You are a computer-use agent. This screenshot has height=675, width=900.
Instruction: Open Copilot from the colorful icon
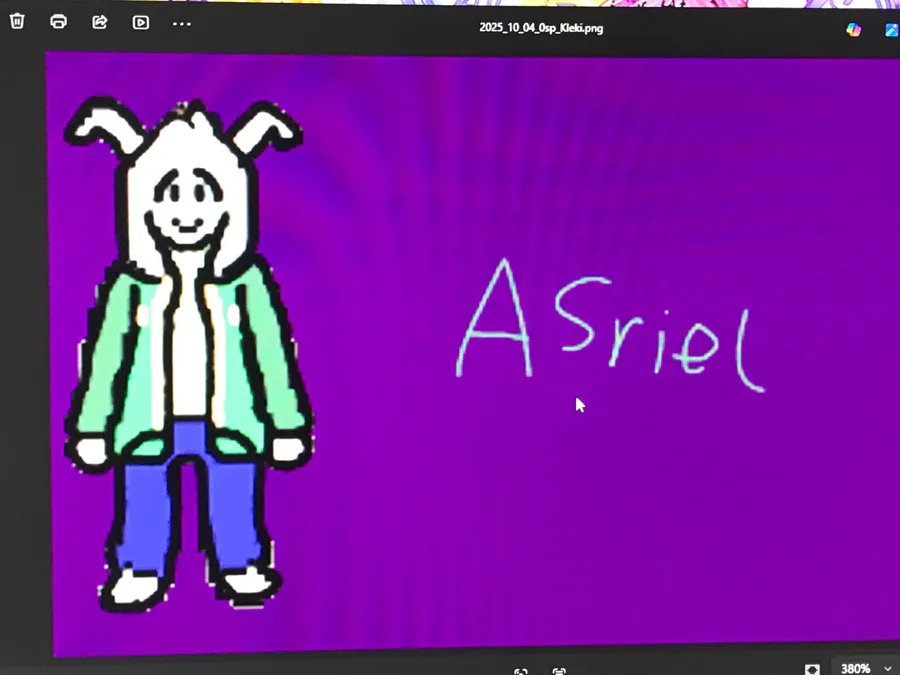pos(854,29)
